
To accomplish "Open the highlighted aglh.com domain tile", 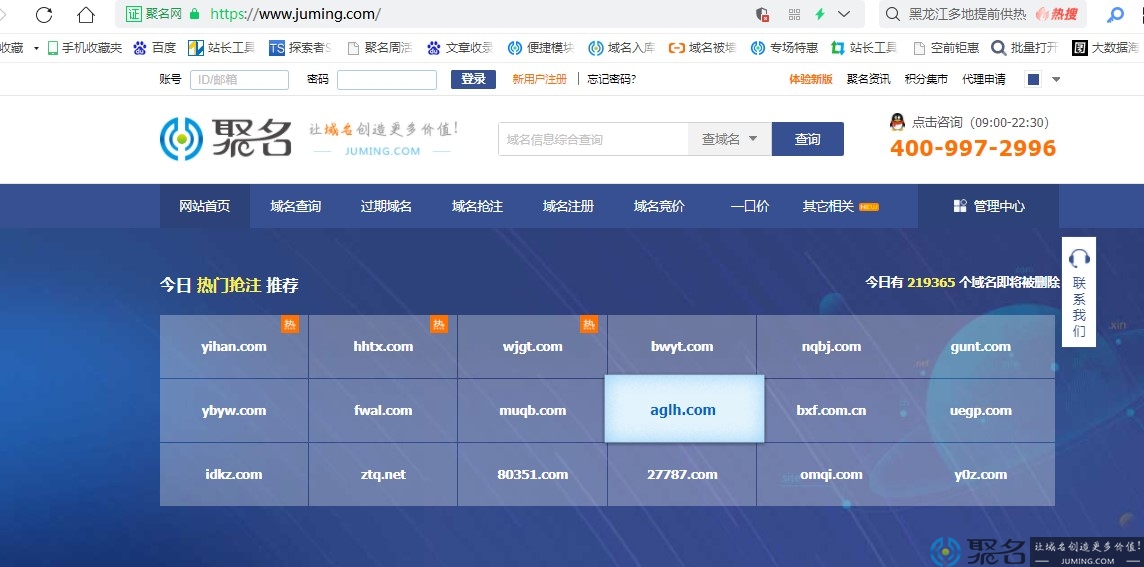I will point(684,409).
